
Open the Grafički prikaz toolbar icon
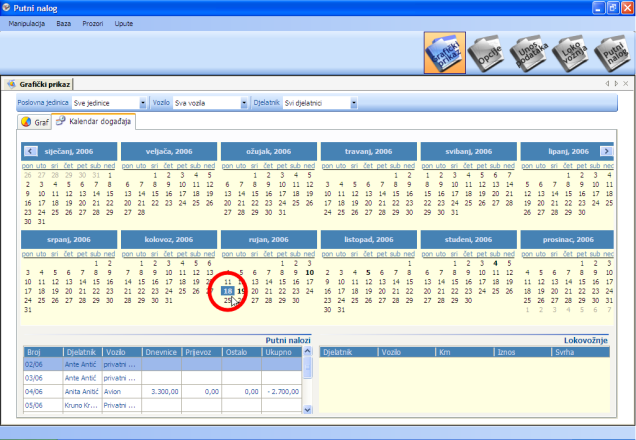pyautogui.click(x=445, y=53)
